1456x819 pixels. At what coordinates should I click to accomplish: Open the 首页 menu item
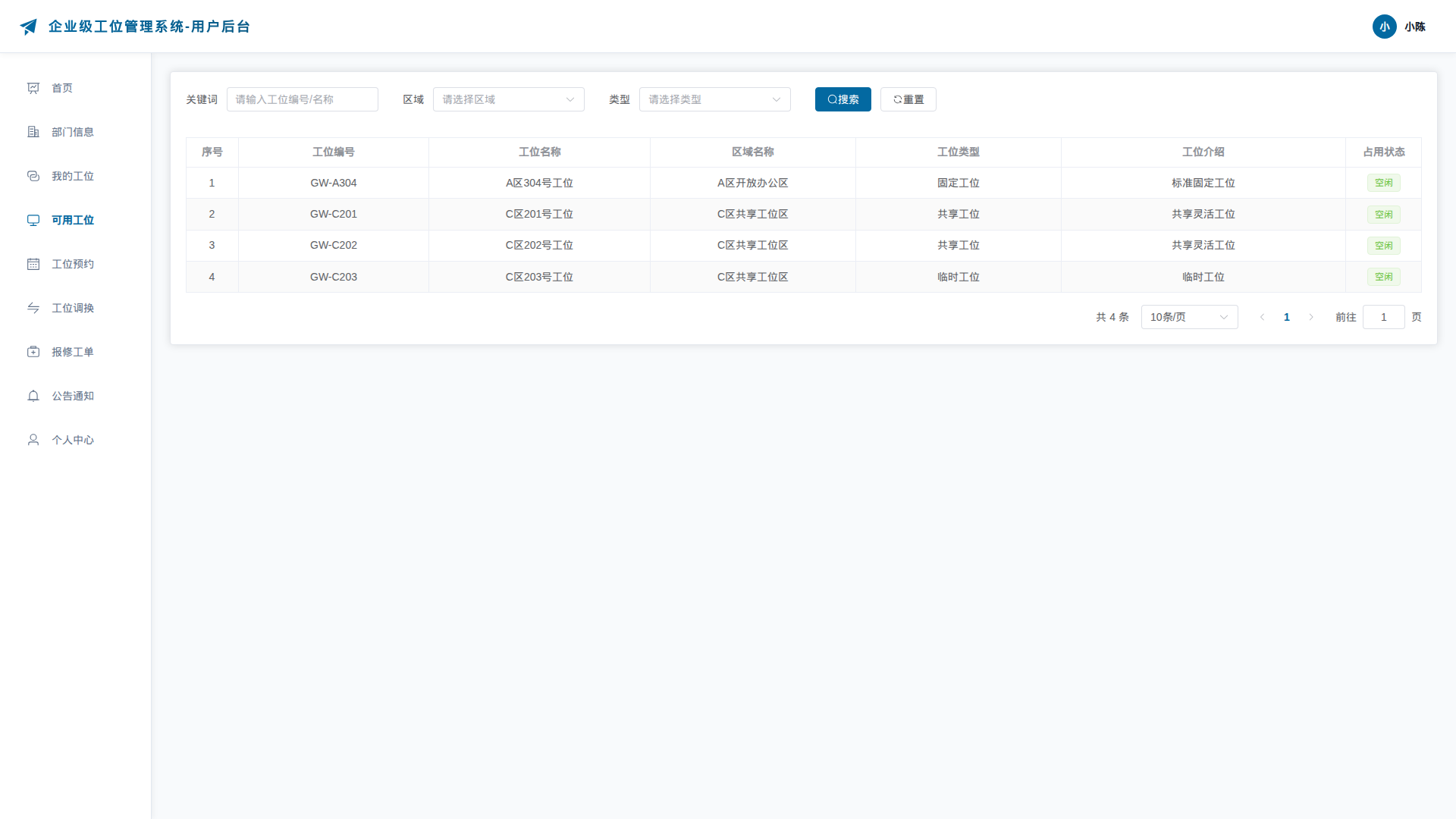tap(75, 88)
